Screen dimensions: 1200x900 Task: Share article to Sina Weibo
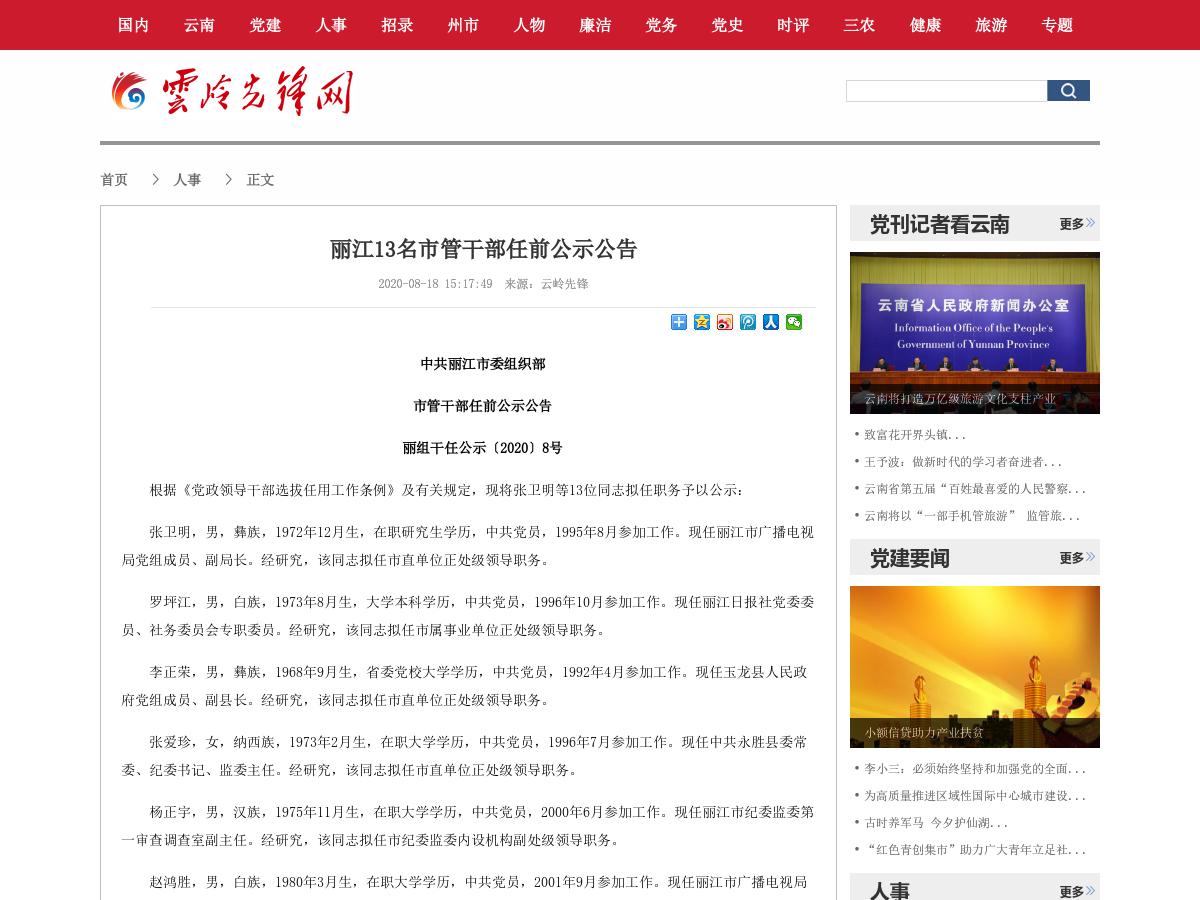(724, 322)
